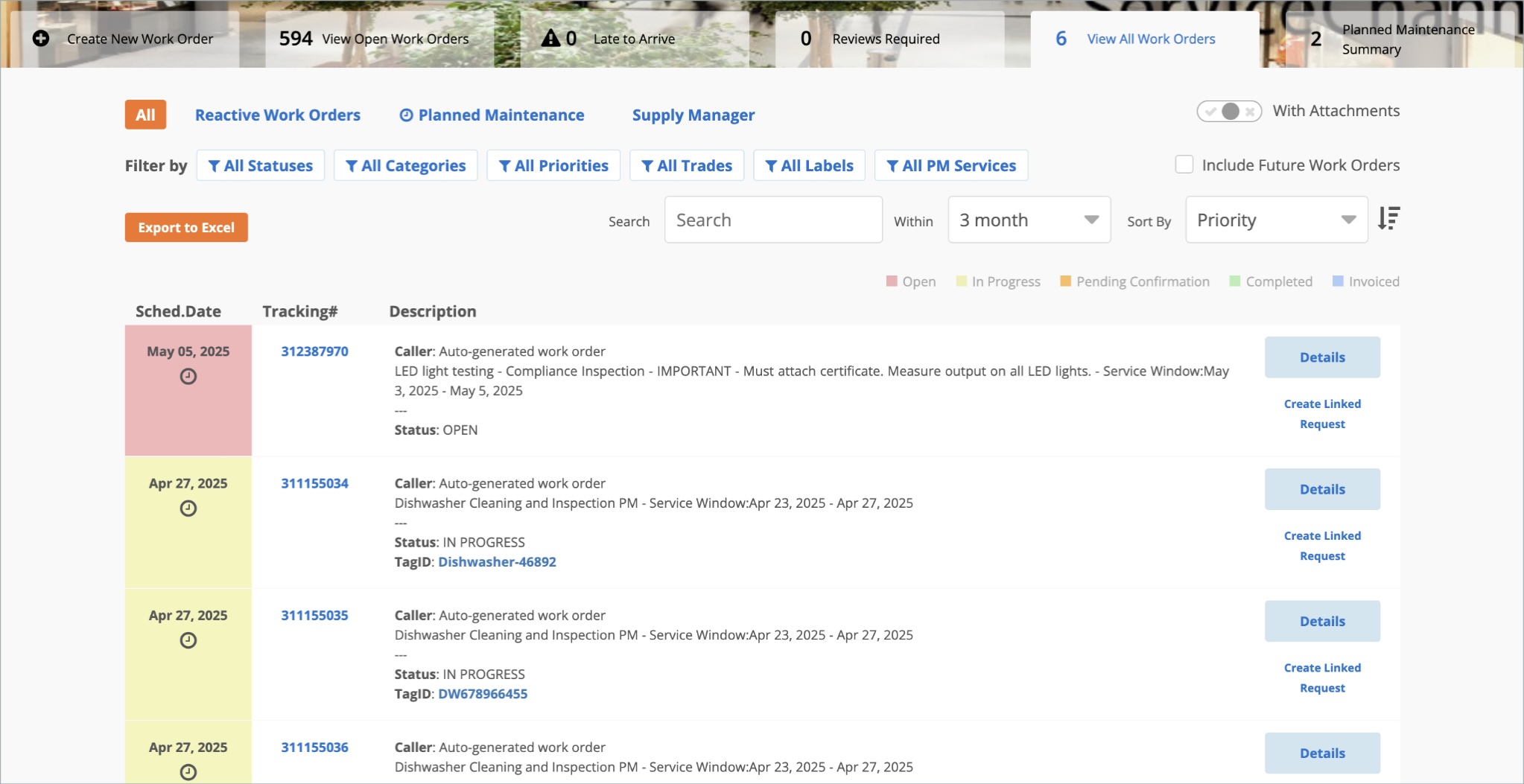Enable Include Future Work Orders
This screenshot has width=1524, height=784.
pos(1184,164)
